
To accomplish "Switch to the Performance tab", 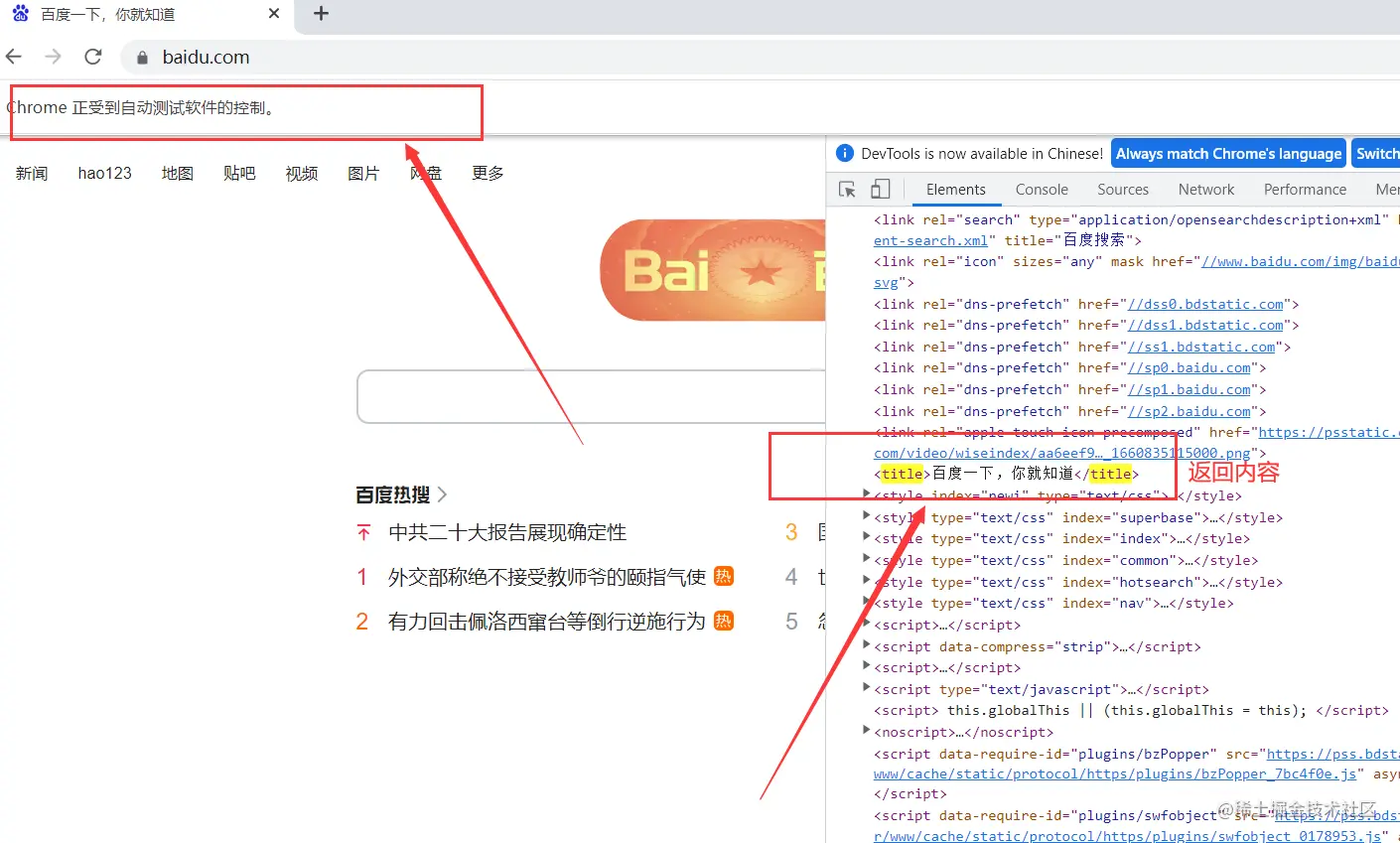I will coord(1305,189).
